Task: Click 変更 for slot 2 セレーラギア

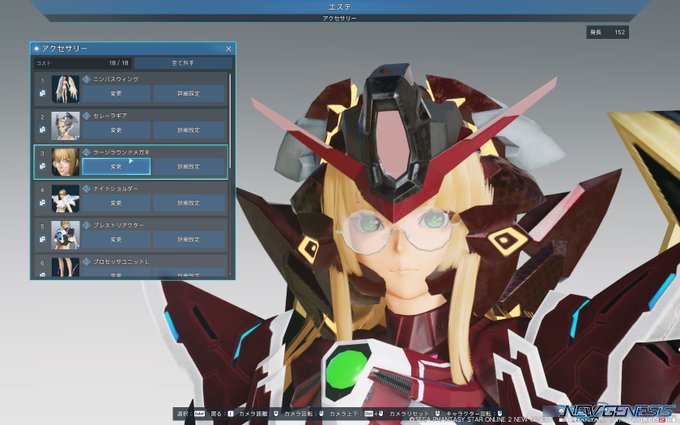Action: click(116, 130)
